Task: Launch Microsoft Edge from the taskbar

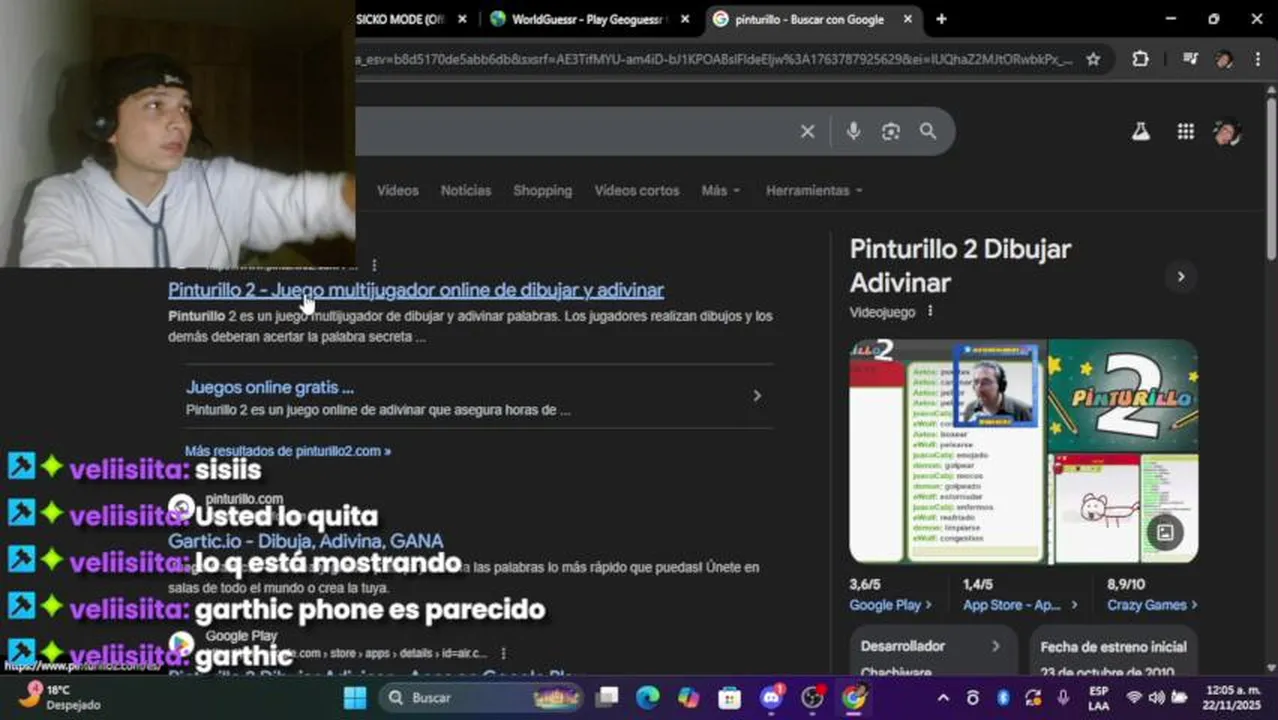Action: point(648,697)
